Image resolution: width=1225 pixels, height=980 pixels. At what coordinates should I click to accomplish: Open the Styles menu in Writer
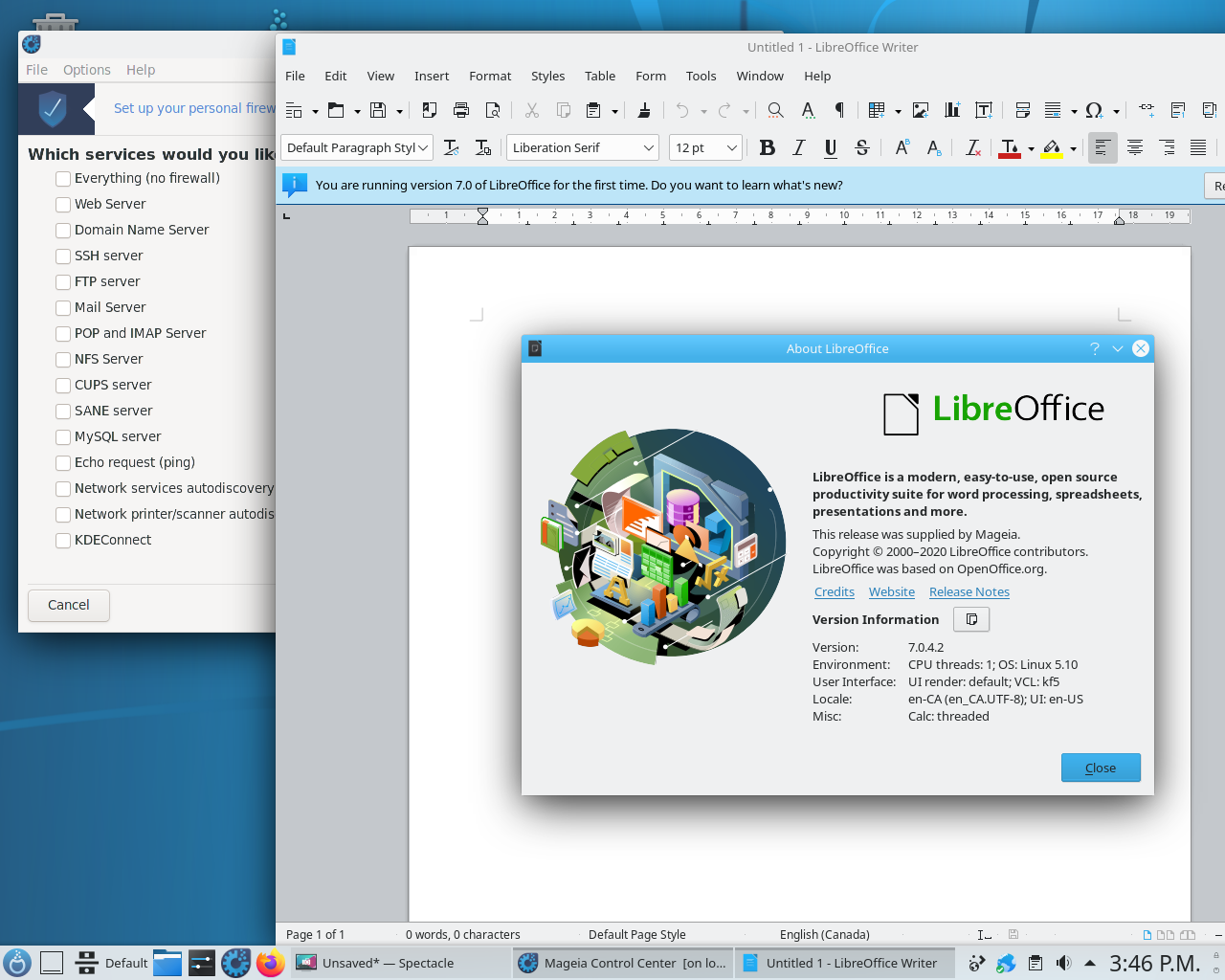[x=548, y=76]
